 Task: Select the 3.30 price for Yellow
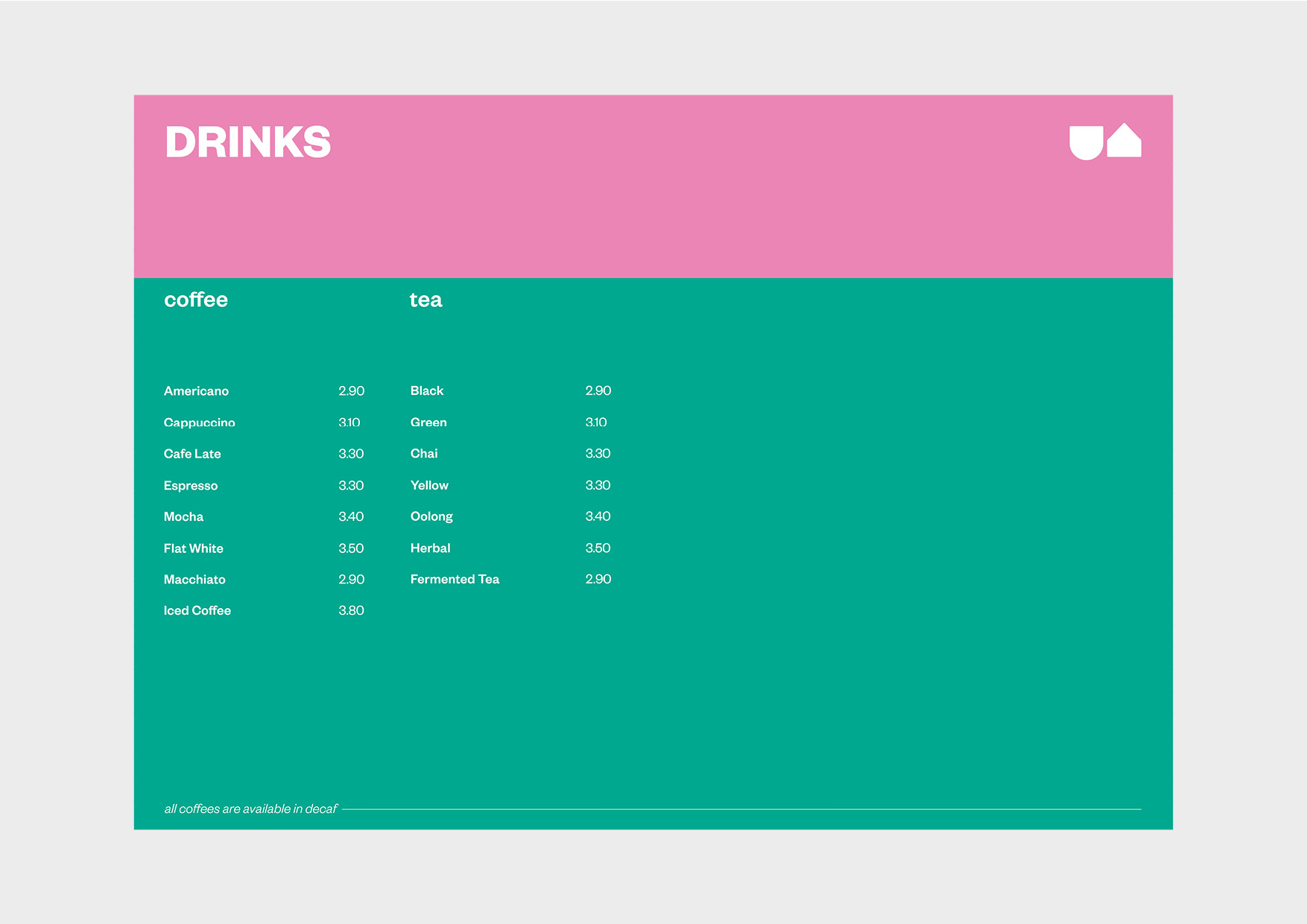[x=598, y=486]
